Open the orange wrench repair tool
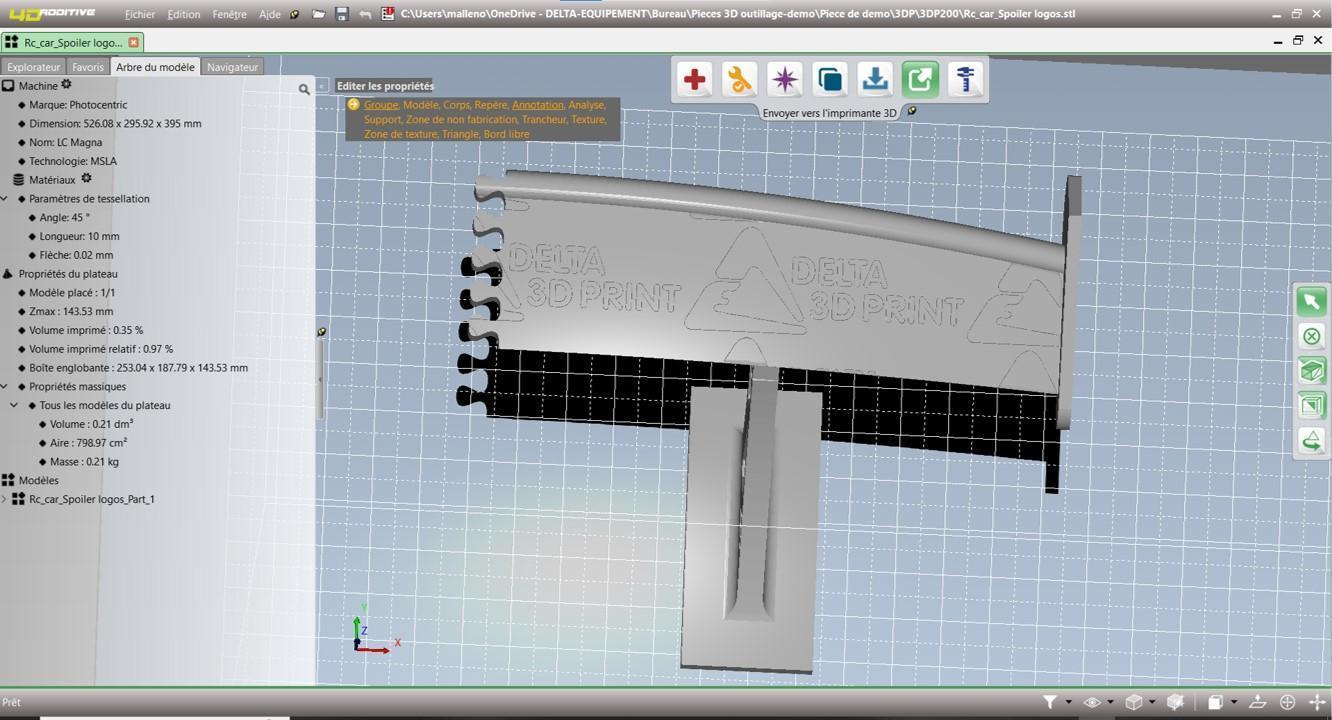 [740, 79]
